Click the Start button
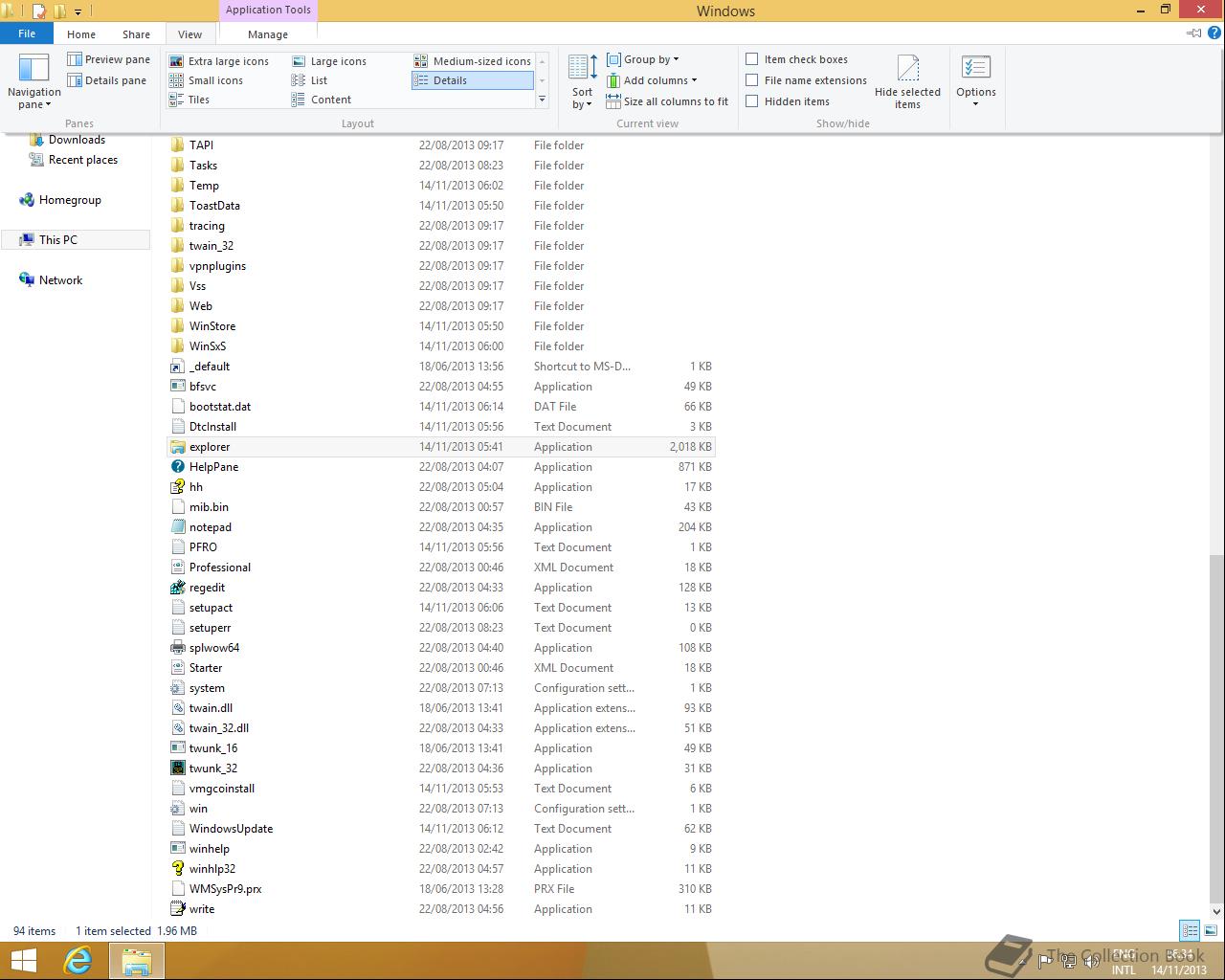The height and width of the screenshot is (980, 1225). tap(23, 961)
